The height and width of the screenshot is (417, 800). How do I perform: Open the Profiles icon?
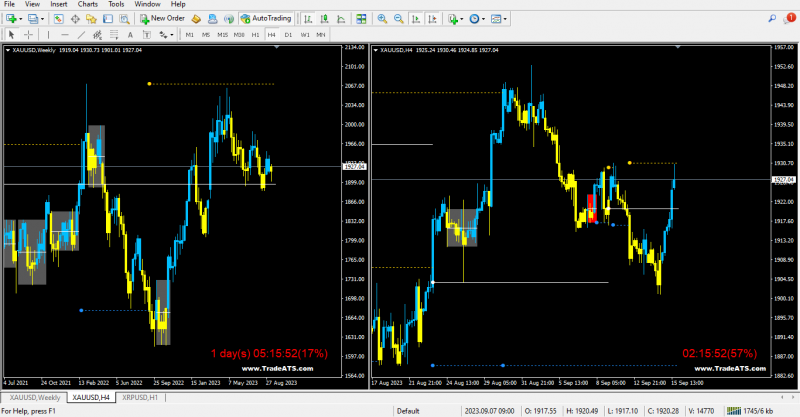[x=33, y=19]
